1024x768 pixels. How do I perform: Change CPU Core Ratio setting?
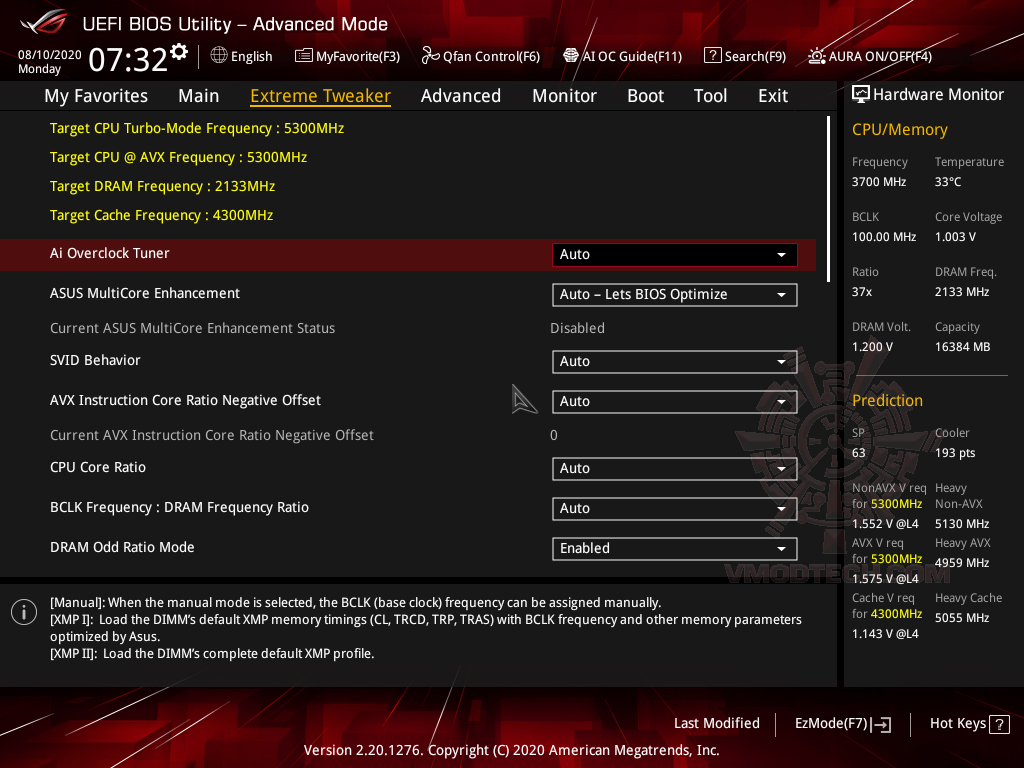click(674, 468)
